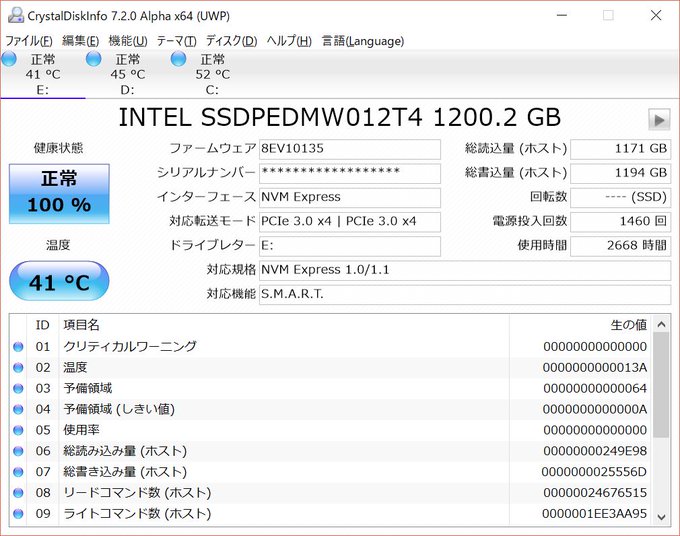Select the クリティカルワーニング row name
This screenshot has width=680, height=536.
[130, 346]
